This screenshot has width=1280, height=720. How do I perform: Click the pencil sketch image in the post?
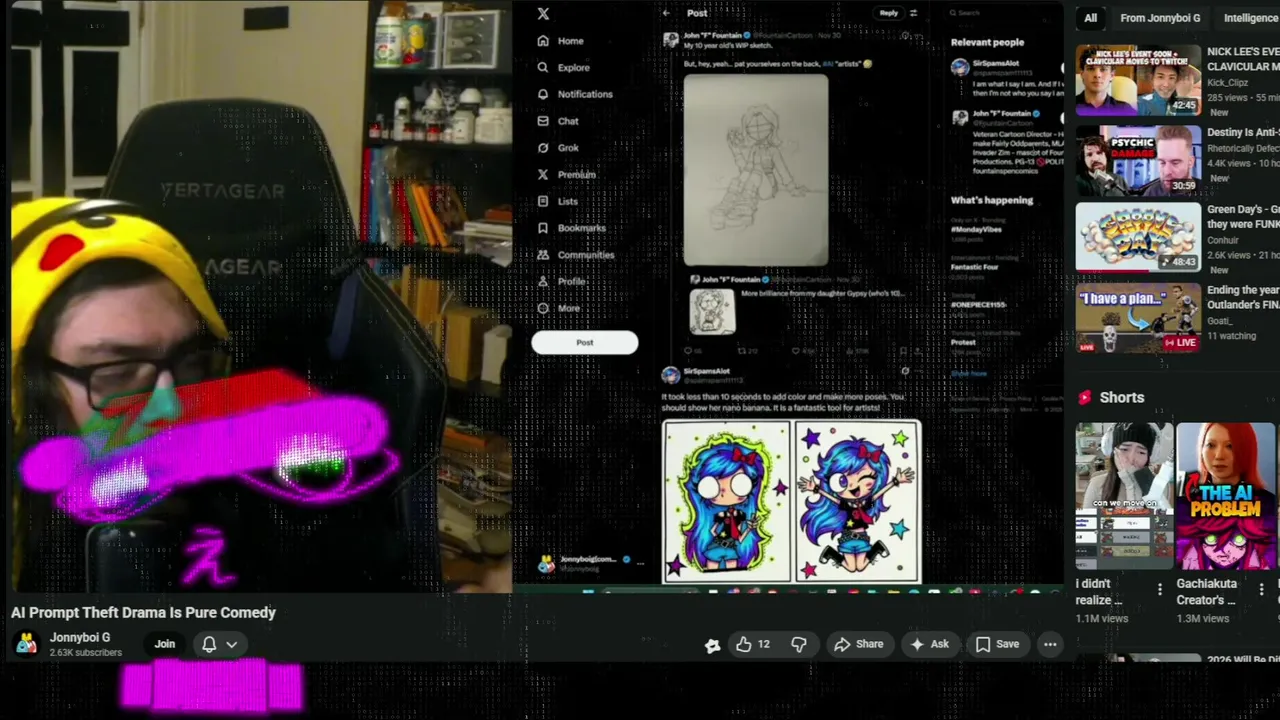[x=756, y=170]
